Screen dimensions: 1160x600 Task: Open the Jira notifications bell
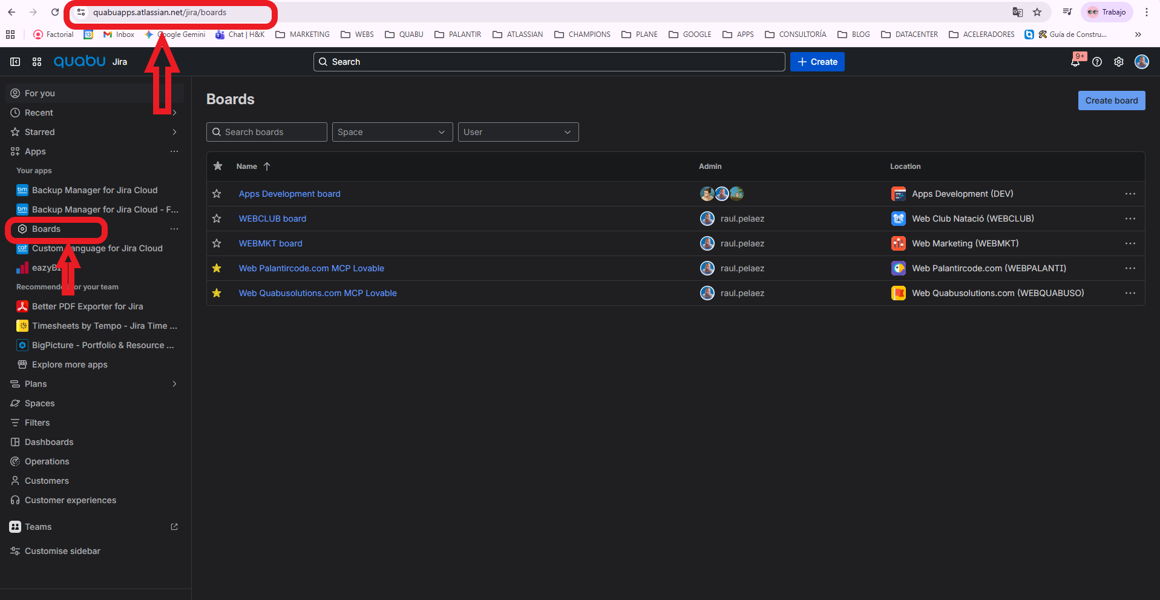(1075, 62)
